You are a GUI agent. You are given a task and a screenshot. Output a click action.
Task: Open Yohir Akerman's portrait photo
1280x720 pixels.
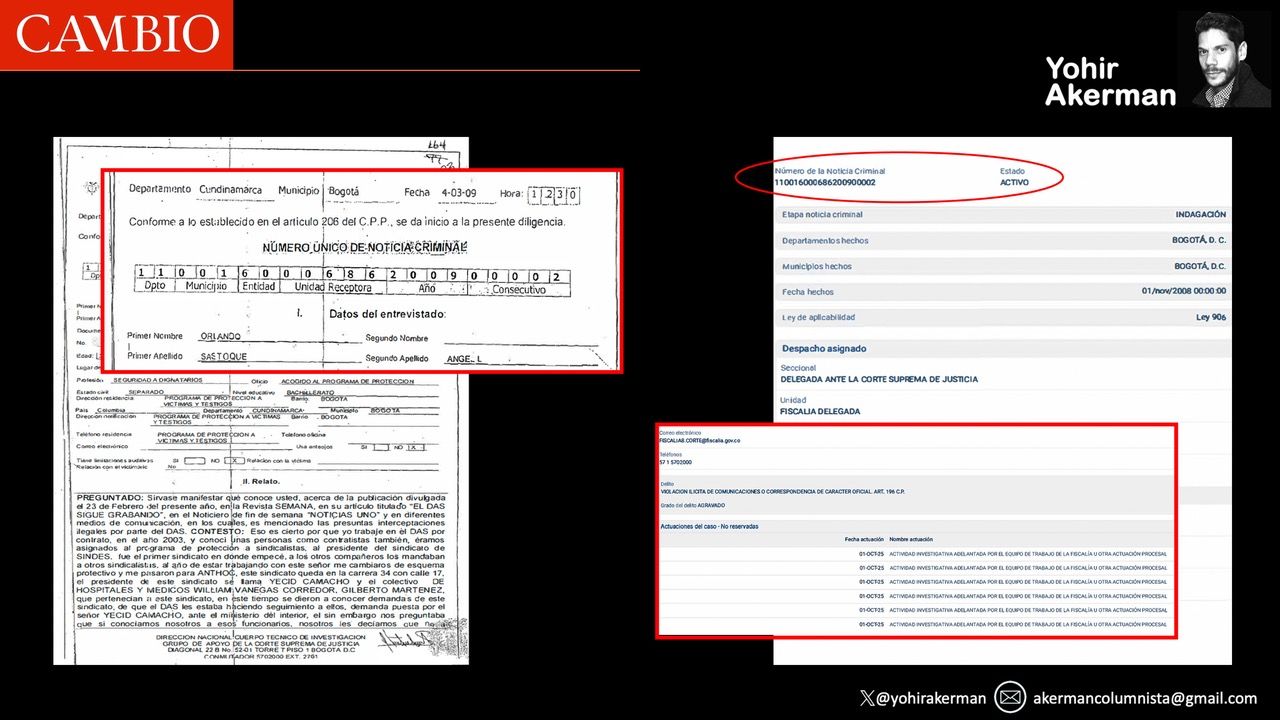tap(1223, 60)
